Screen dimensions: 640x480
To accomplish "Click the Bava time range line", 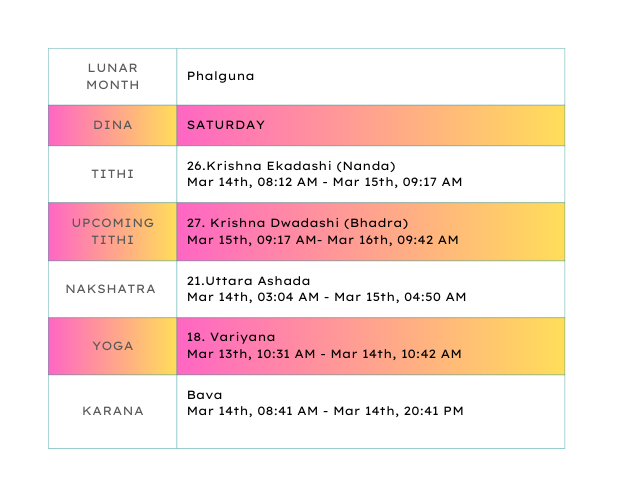I will tap(324, 411).
